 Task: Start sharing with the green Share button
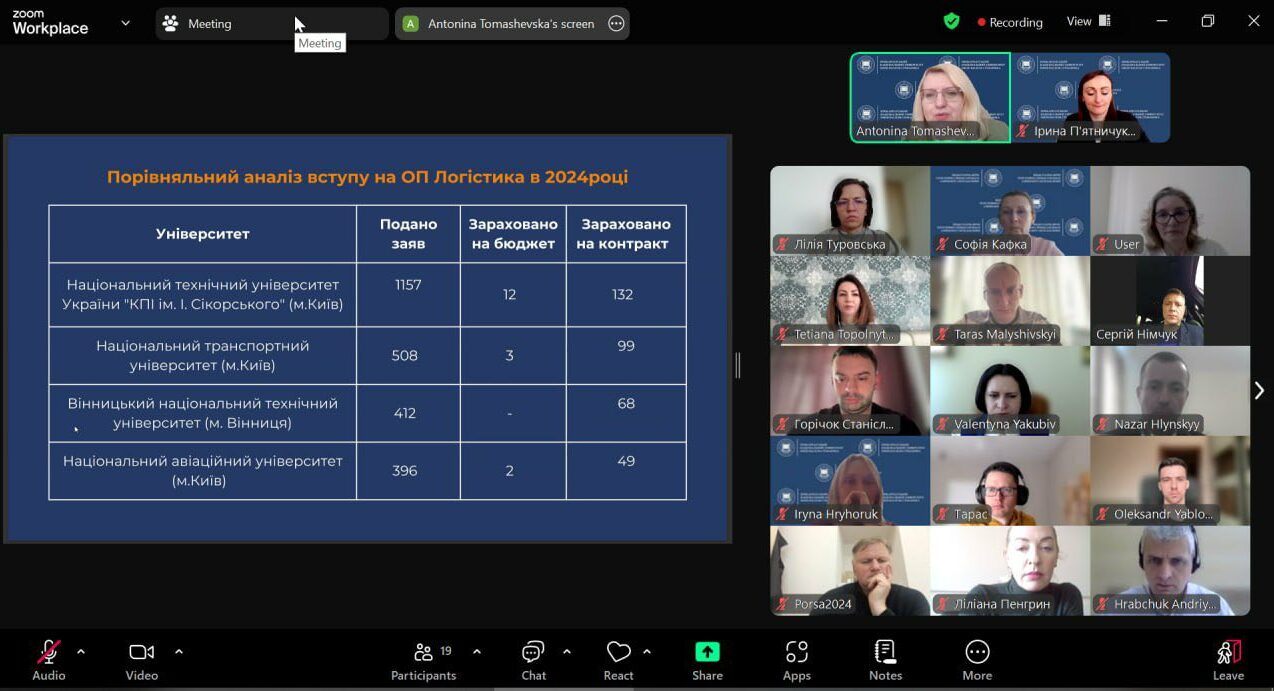(707, 661)
